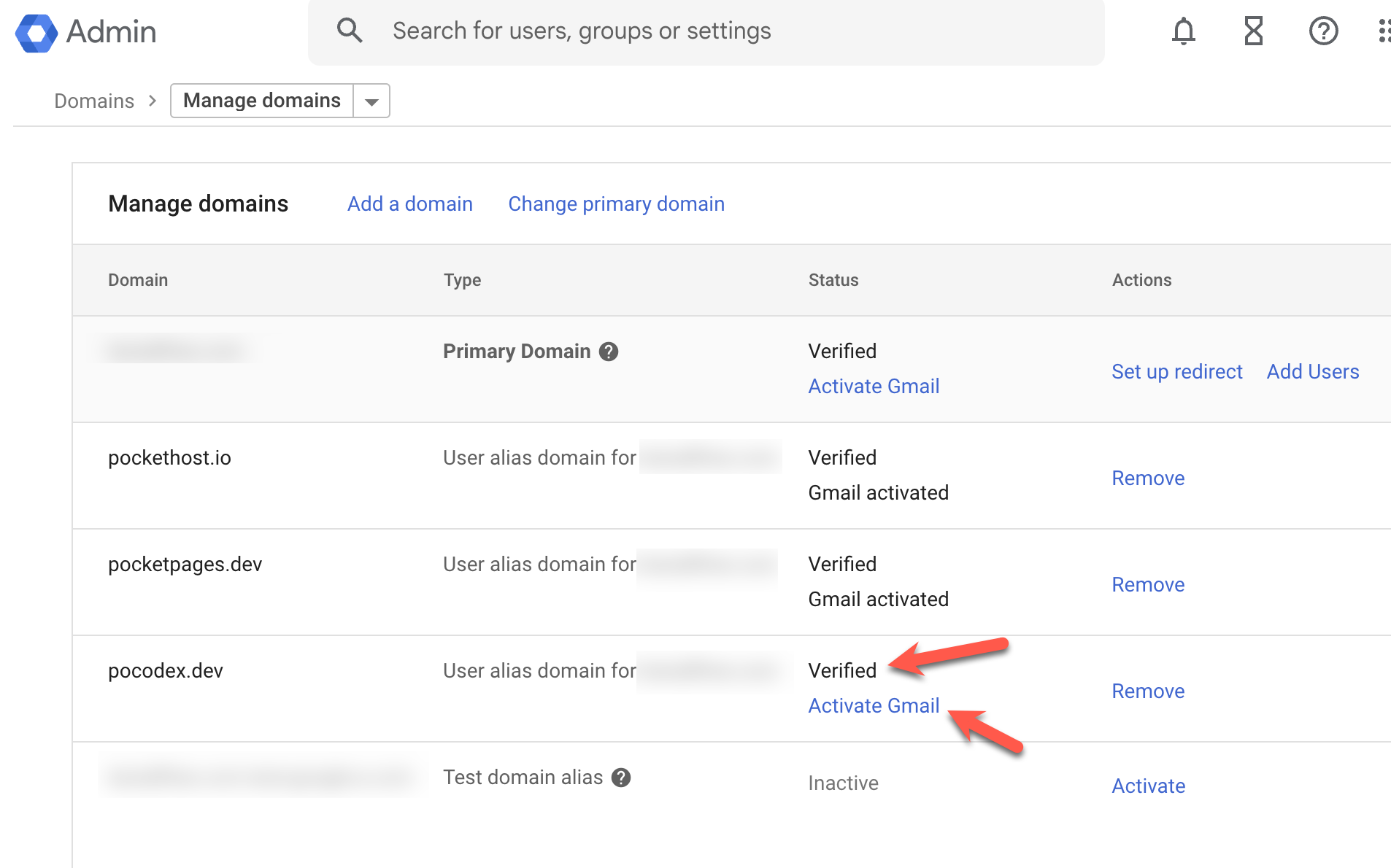The height and width of the screenshot is (868, 1391).
Task: Remove the pockethost.io alias domain
Action: [x=1147, y=478]
